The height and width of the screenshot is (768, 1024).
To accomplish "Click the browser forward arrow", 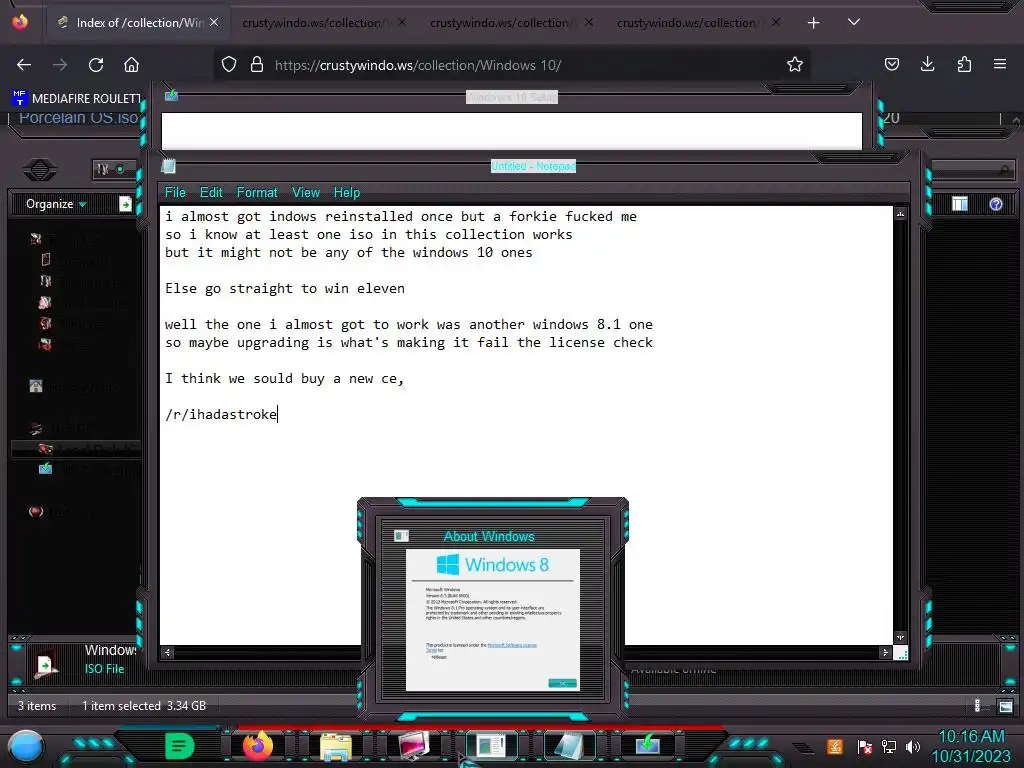I will 60,65.
